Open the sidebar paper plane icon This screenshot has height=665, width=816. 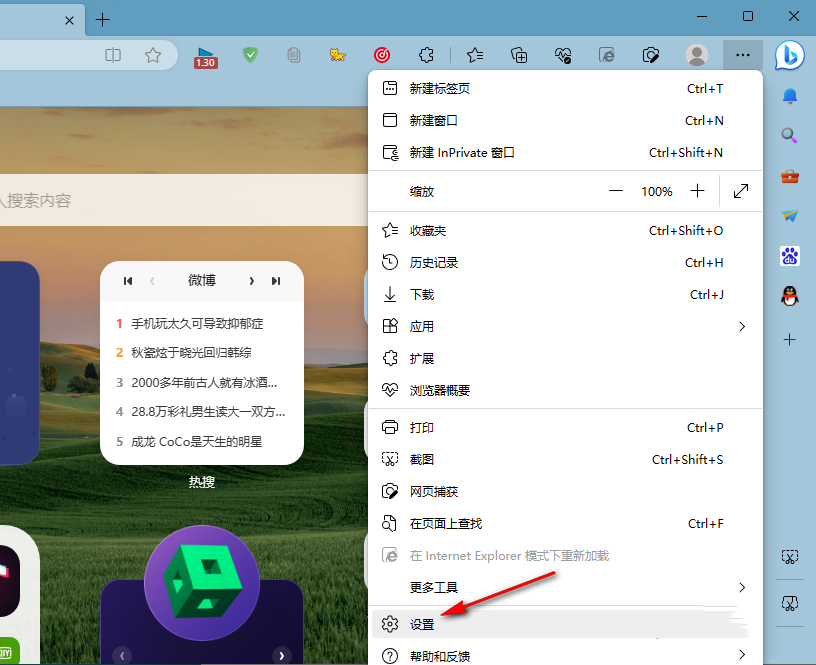(789, 215)
